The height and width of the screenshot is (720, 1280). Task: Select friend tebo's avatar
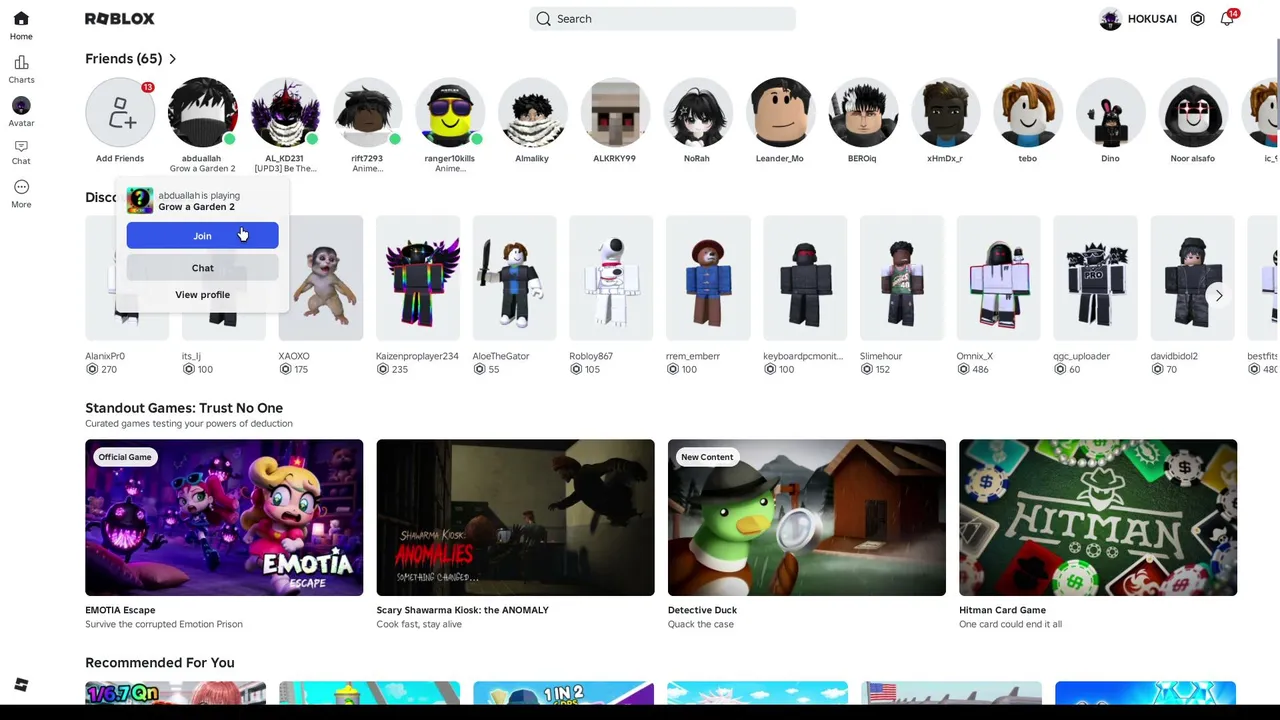(x=1027, y=112)
